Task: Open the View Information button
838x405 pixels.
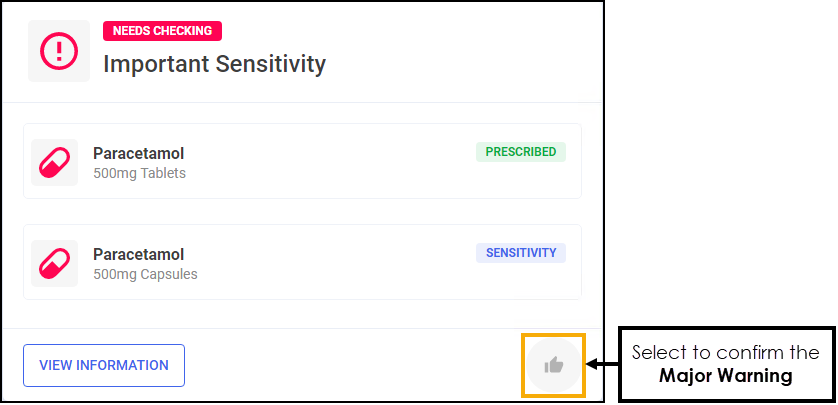Action: coord(104,365)
